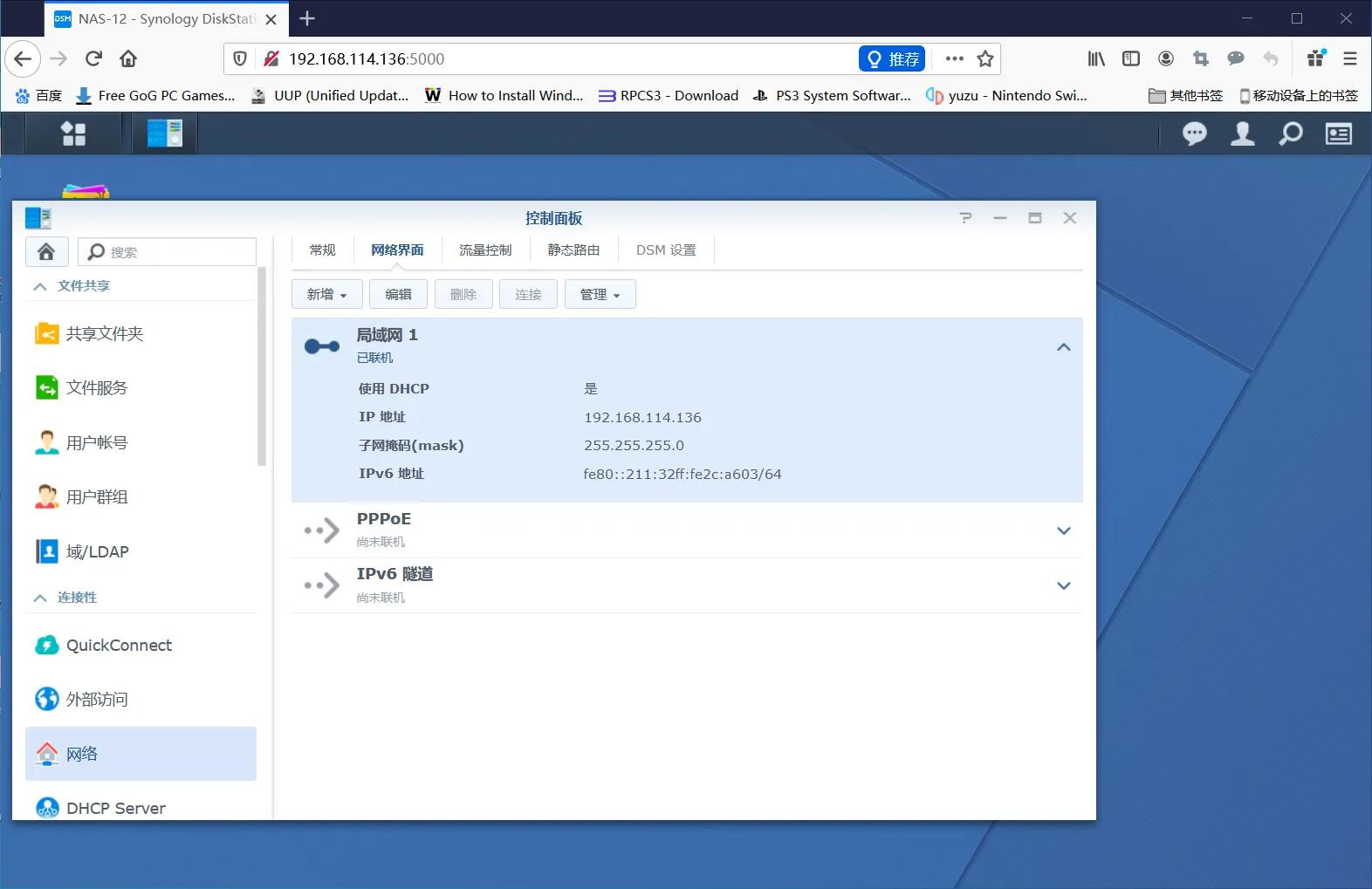Click the 连接 button
Viewport: 1372px width, 889px height.
tap(528, 294)
